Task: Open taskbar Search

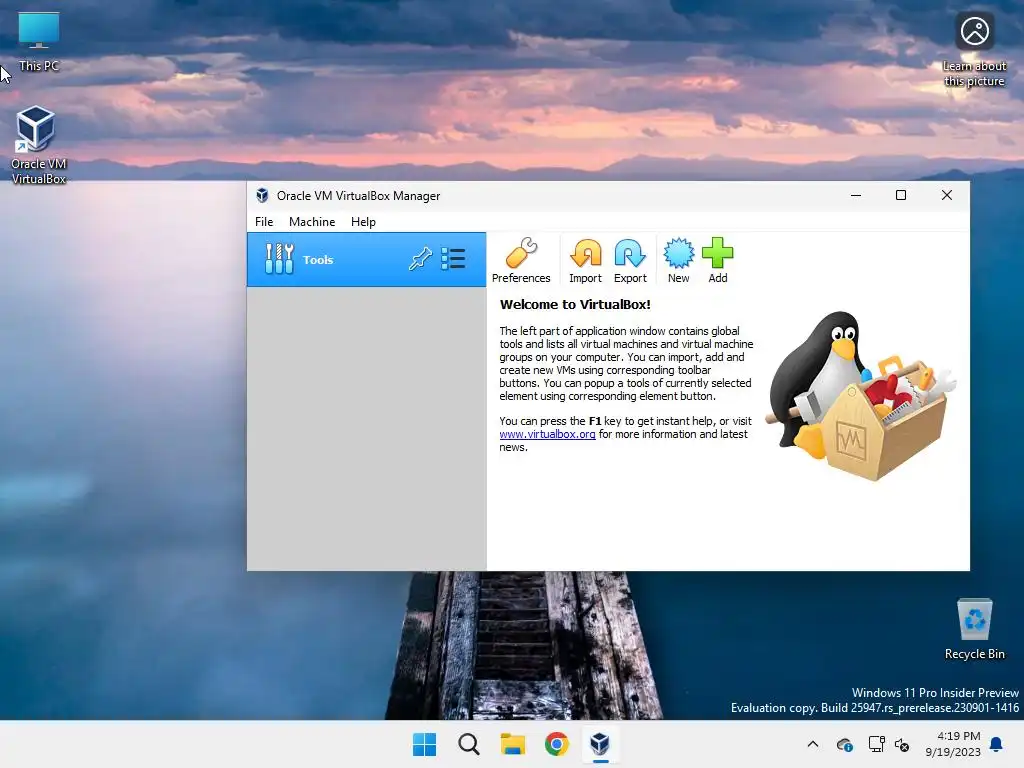Action: tap(468, 744)
